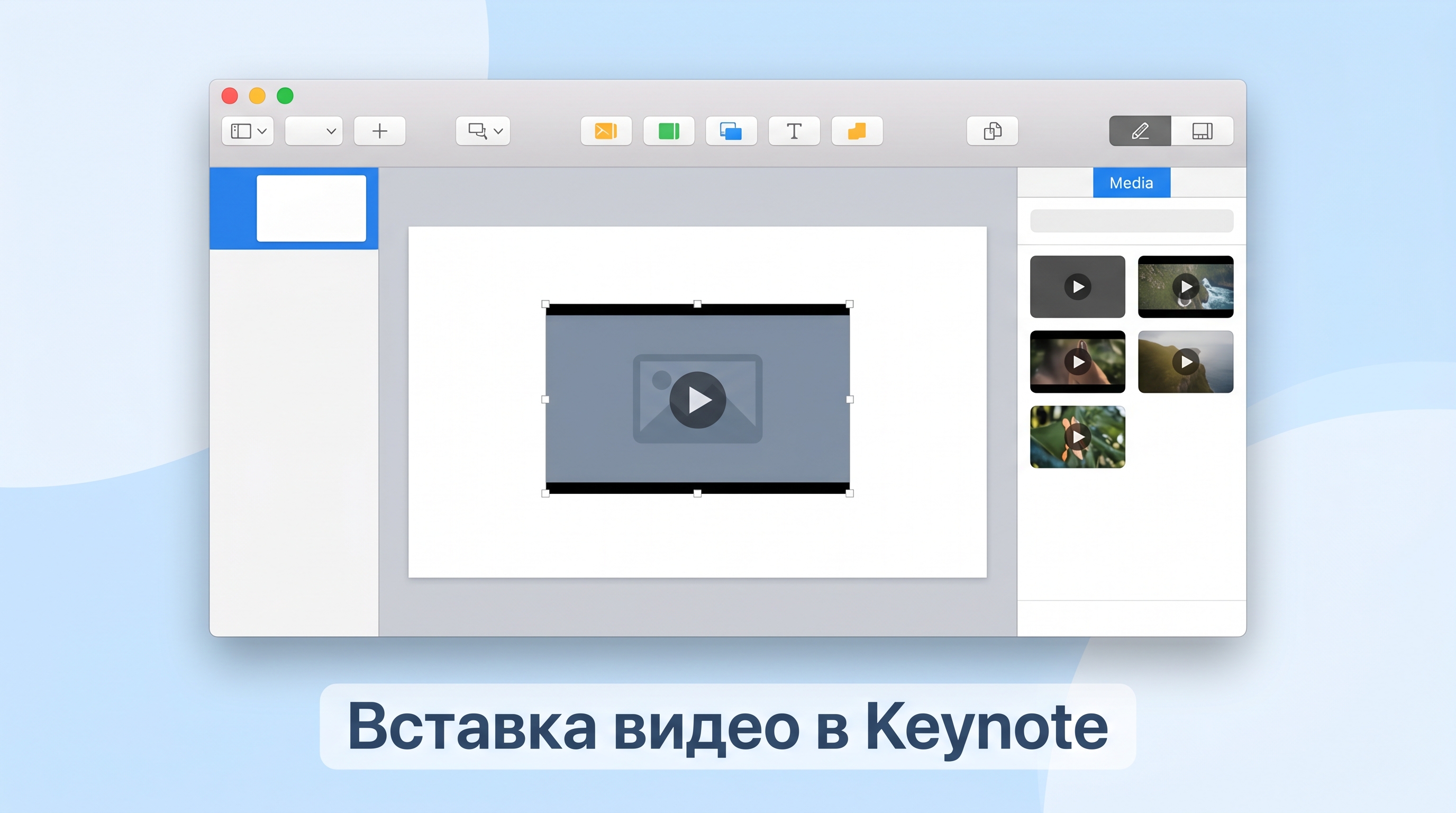The height and width of the screenshot is (813, 1456).
Task: Add a text box with T icon
Action: click(794, 131)
